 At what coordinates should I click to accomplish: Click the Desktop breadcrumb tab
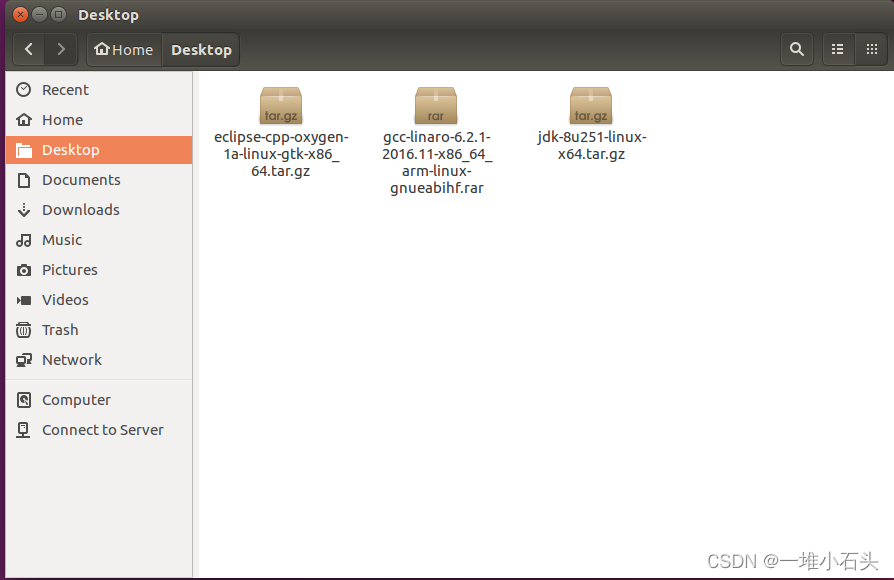199,49
